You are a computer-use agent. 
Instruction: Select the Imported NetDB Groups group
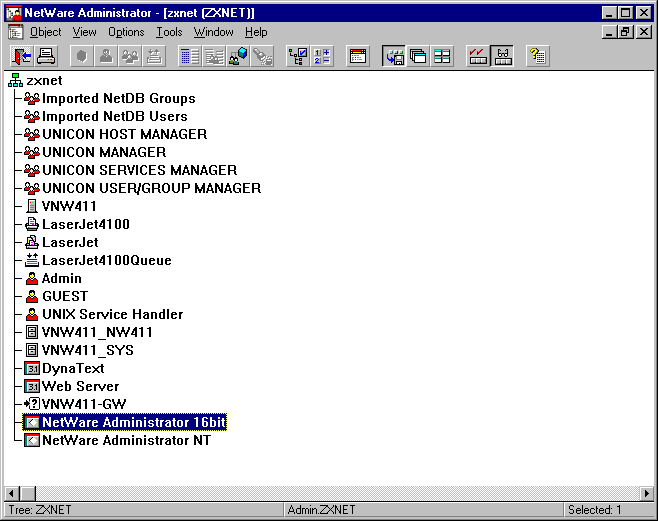coord(110,98)
